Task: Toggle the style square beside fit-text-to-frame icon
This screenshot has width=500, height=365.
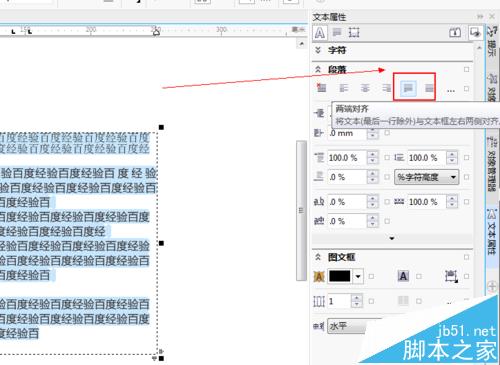Action: 466,276
